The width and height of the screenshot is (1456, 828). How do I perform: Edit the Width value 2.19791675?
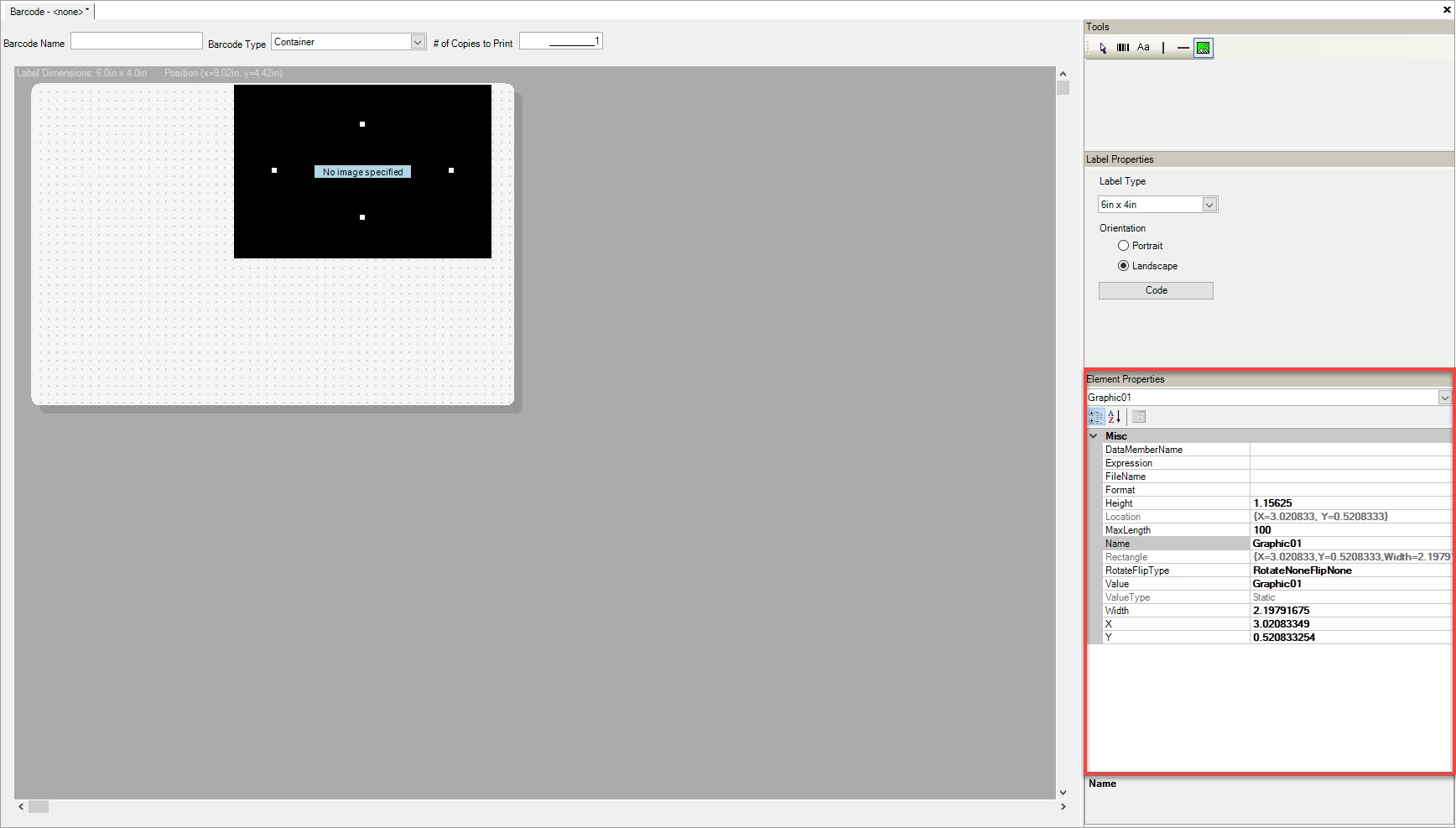click(1350, 611)
